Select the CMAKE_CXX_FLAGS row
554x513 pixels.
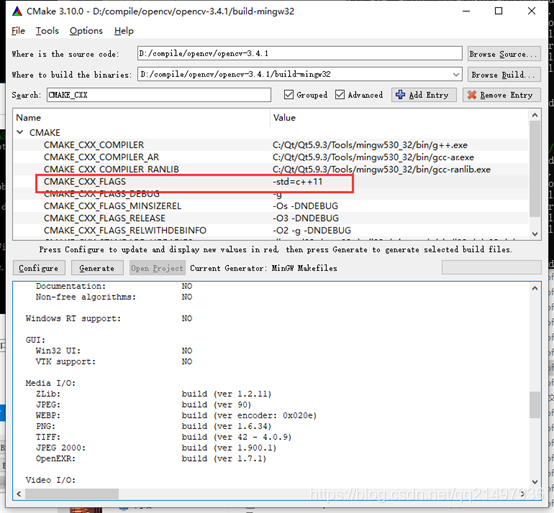pyautogui.click(x=270, y=182)
